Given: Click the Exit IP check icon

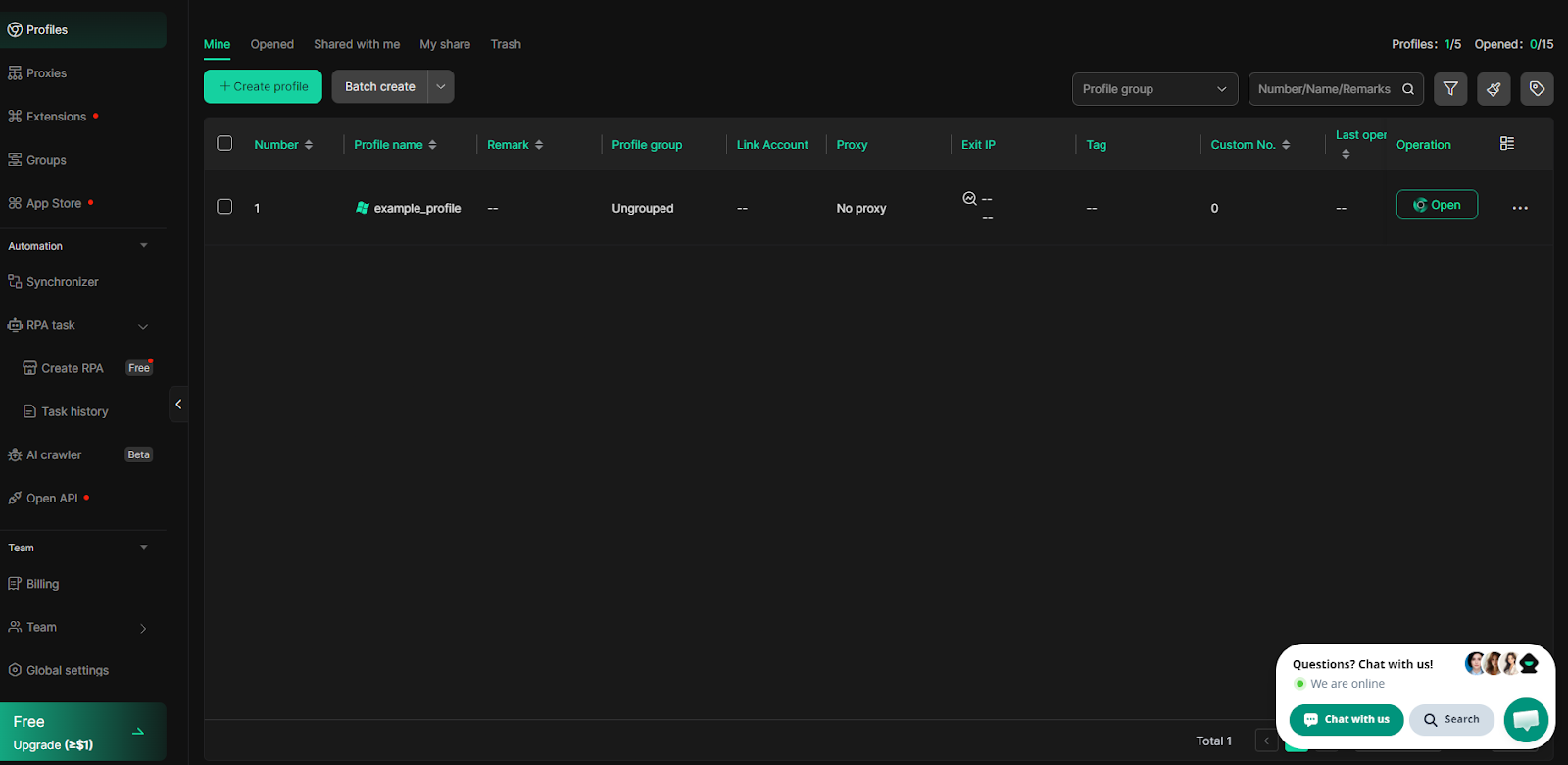Looking at the screenshot, I should coord(969,198).
